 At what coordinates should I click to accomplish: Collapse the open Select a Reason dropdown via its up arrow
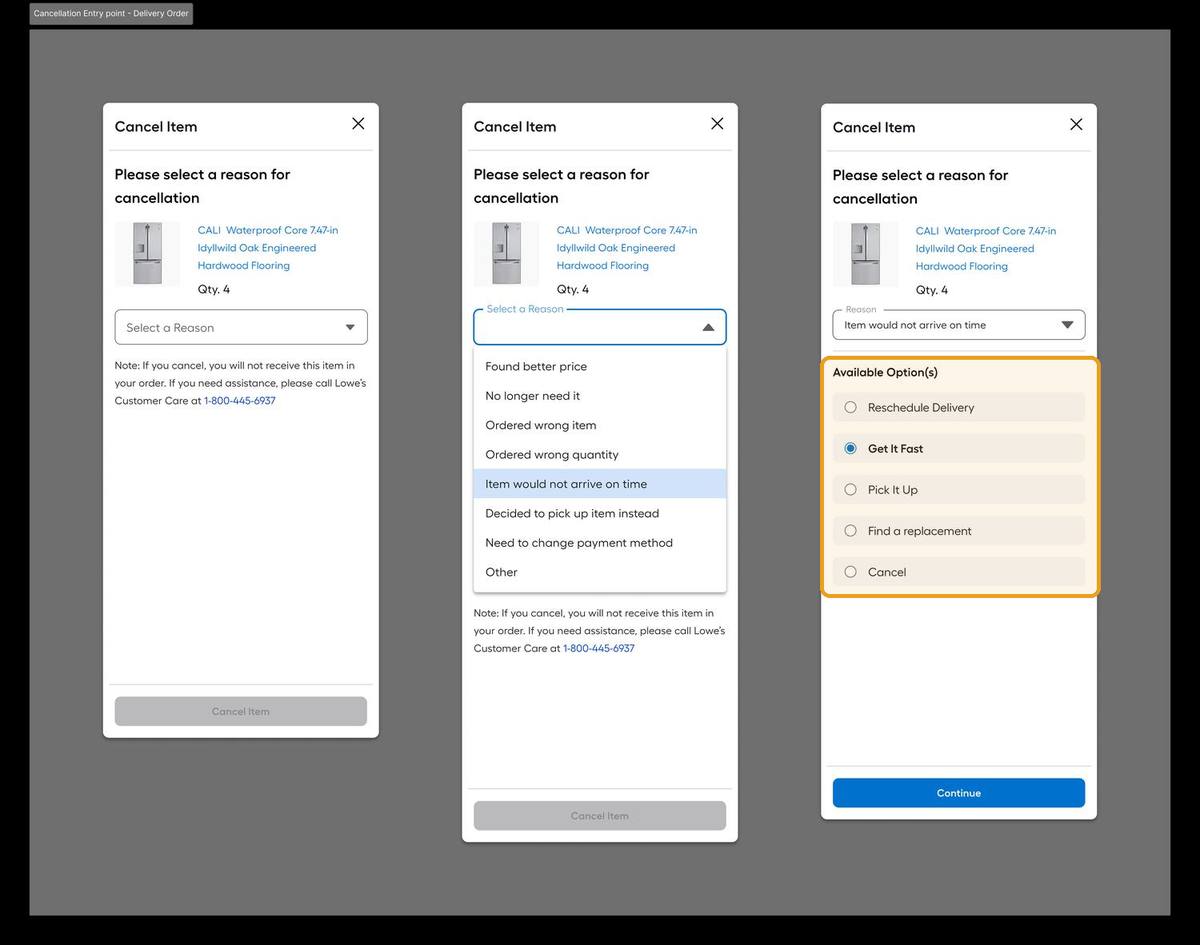[x=708, y=327]
